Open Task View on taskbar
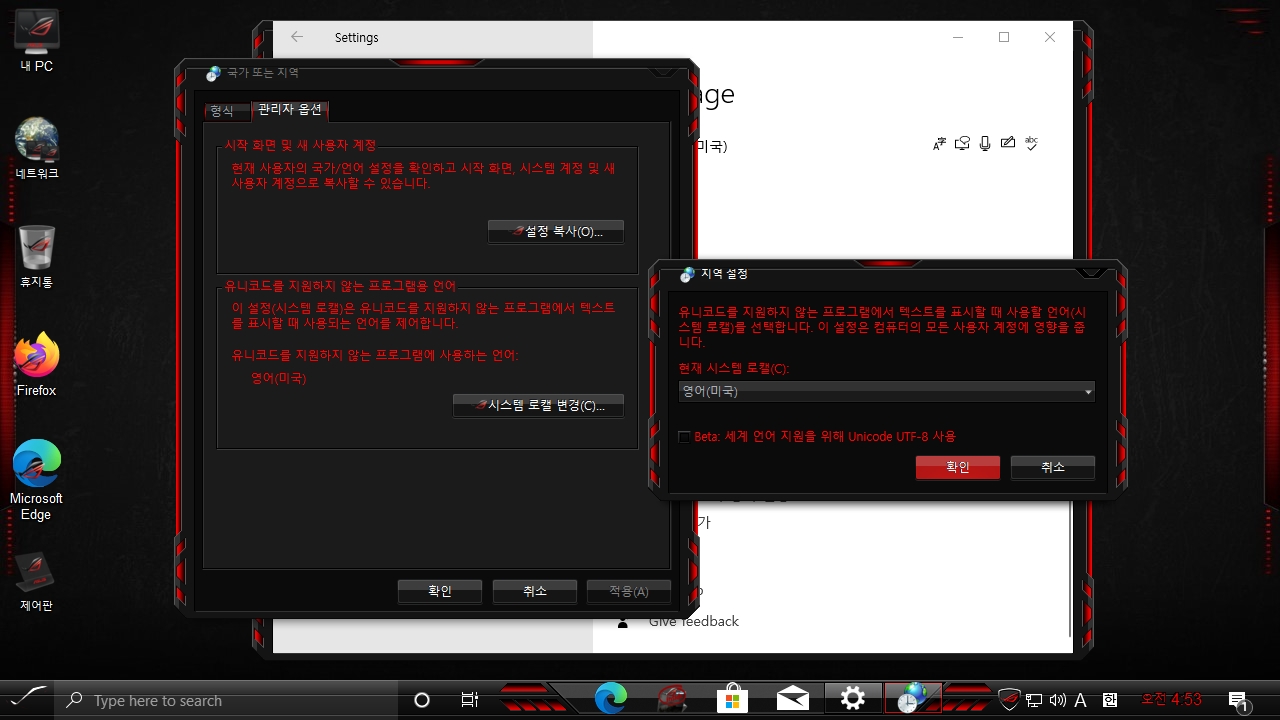Image resolution: width=1280 pixels, height=720 pixels. 470,700
